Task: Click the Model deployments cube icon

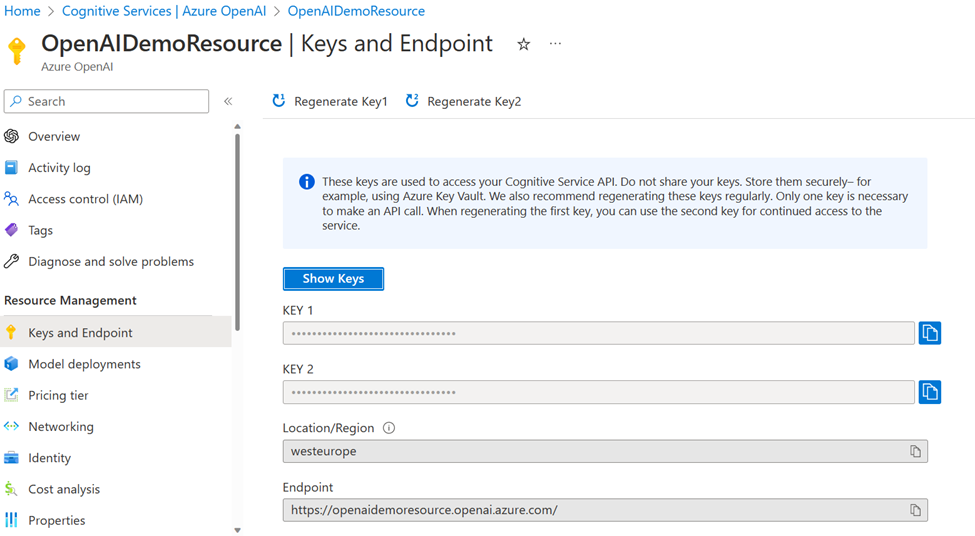Action: click(x=11, y=363)
